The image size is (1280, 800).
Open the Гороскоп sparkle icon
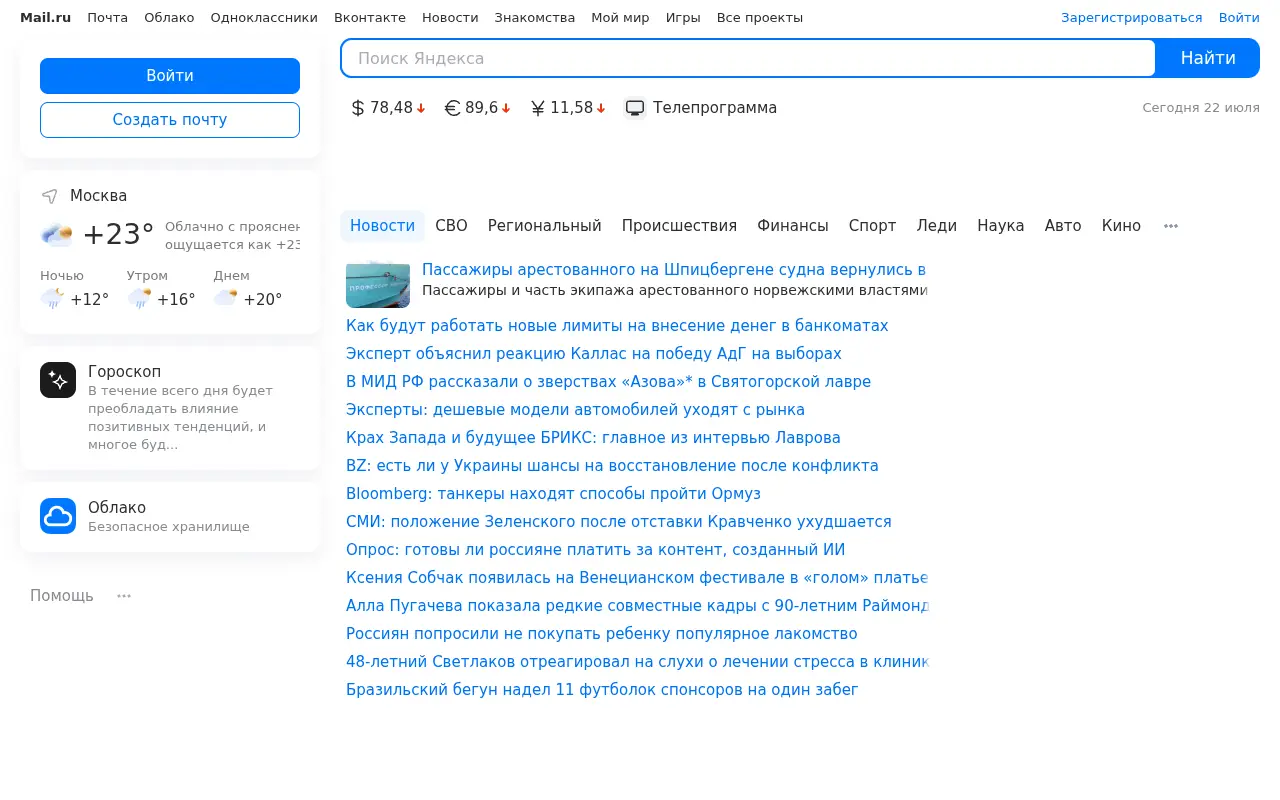click(58, 380)
